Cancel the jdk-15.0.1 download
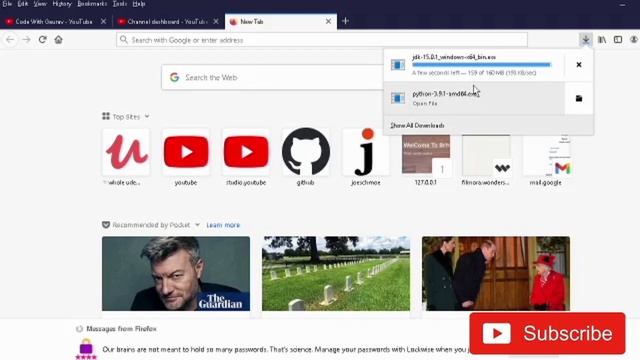The width and height of the screenshot is (640, 360). point(579,64)
